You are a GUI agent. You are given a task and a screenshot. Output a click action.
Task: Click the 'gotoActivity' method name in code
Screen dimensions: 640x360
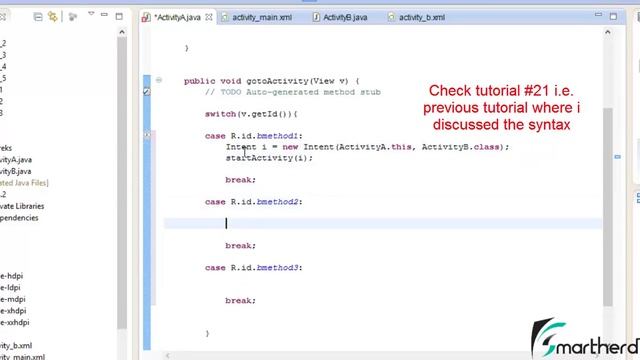point(277,81)
